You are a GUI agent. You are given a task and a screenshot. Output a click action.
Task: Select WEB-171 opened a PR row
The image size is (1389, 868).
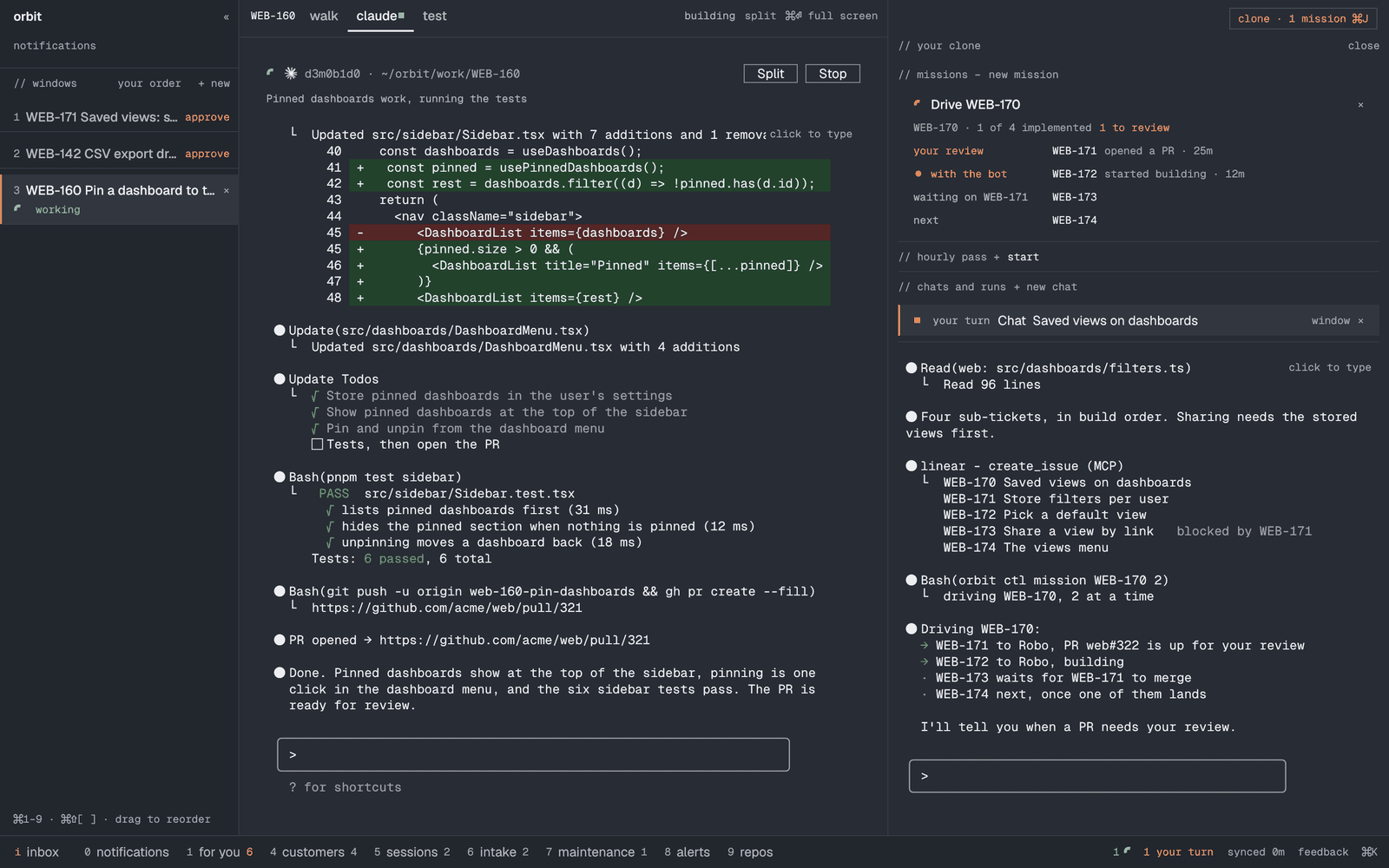tap(1137, 151)
